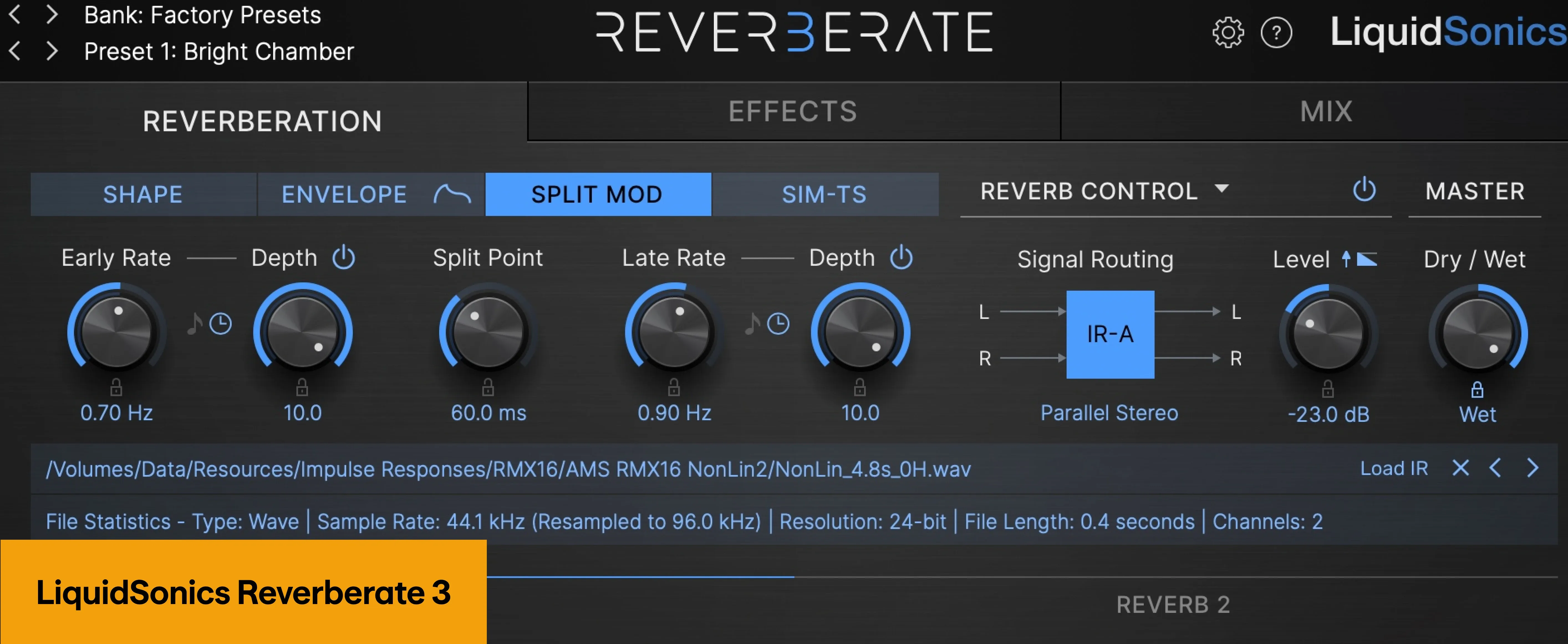Image resolution: width=1568 pixels, height=644 pixels.
Task: Disable Depth modulation for Early Rate
Action: point(343,257)
